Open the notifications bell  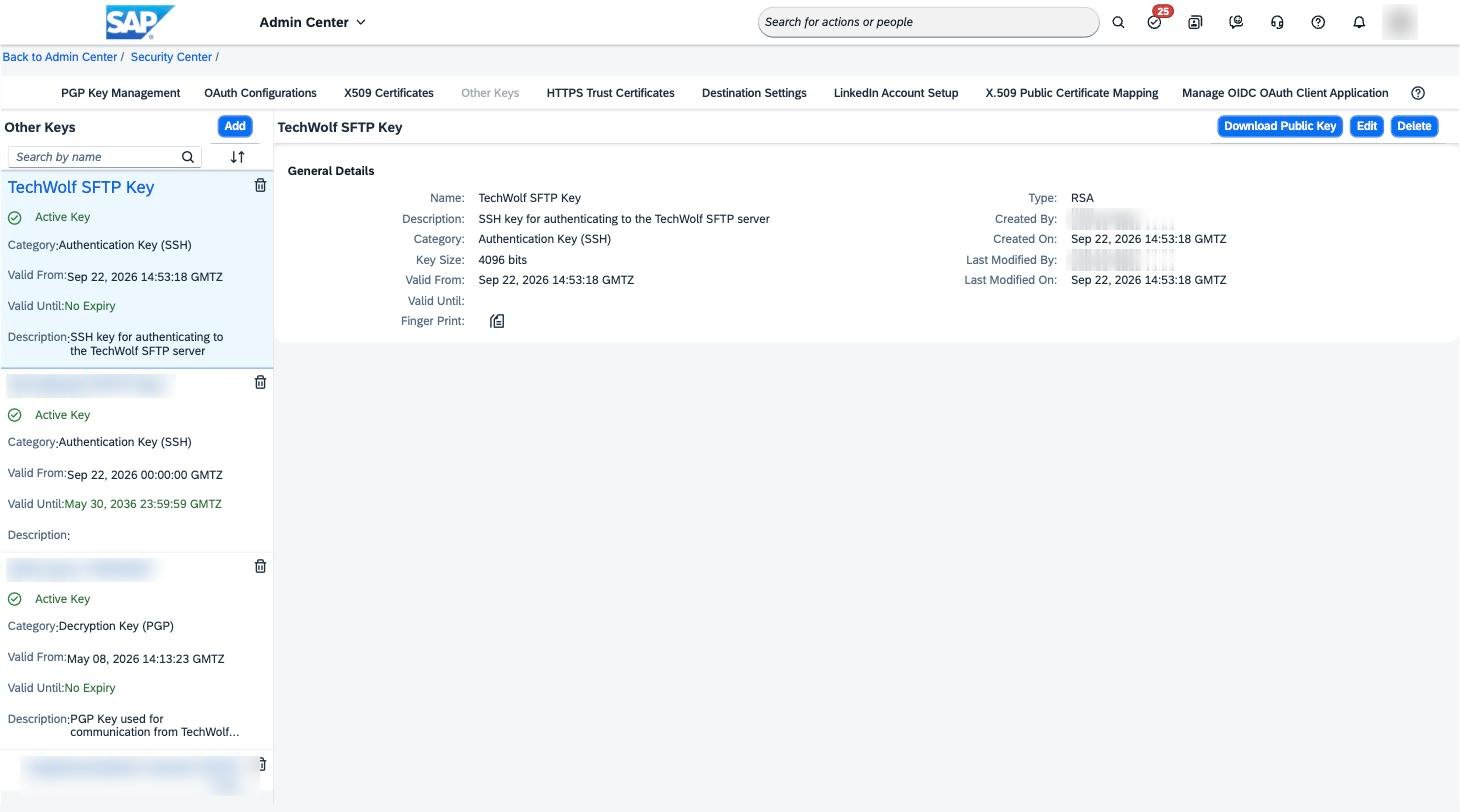click(1359, 22)
